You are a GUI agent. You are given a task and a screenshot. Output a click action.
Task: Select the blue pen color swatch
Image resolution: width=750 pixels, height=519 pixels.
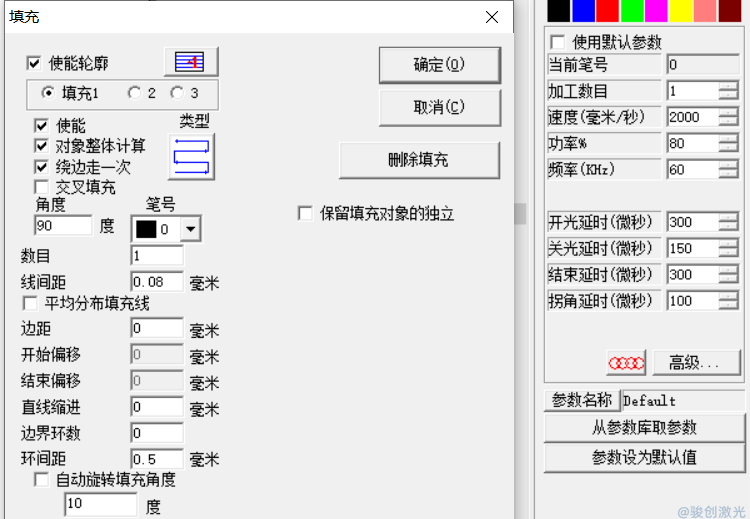point(584,11)
